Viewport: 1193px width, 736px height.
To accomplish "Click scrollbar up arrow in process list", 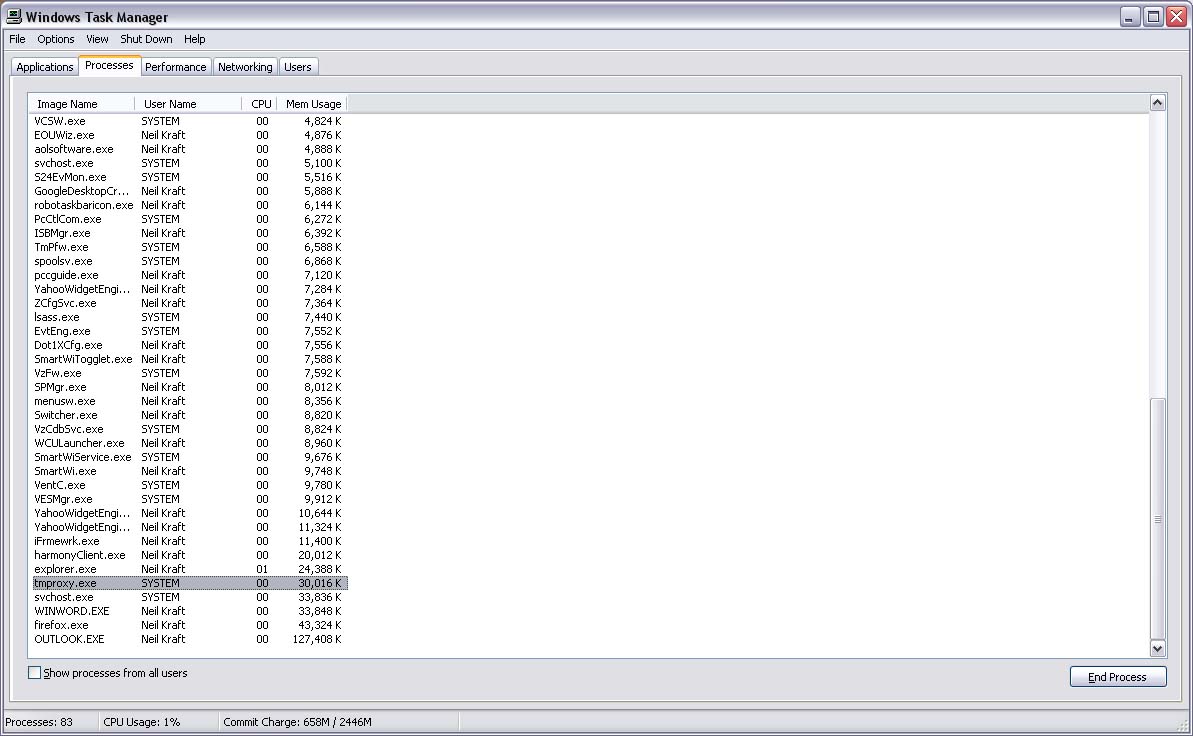I will [1157, 103].
